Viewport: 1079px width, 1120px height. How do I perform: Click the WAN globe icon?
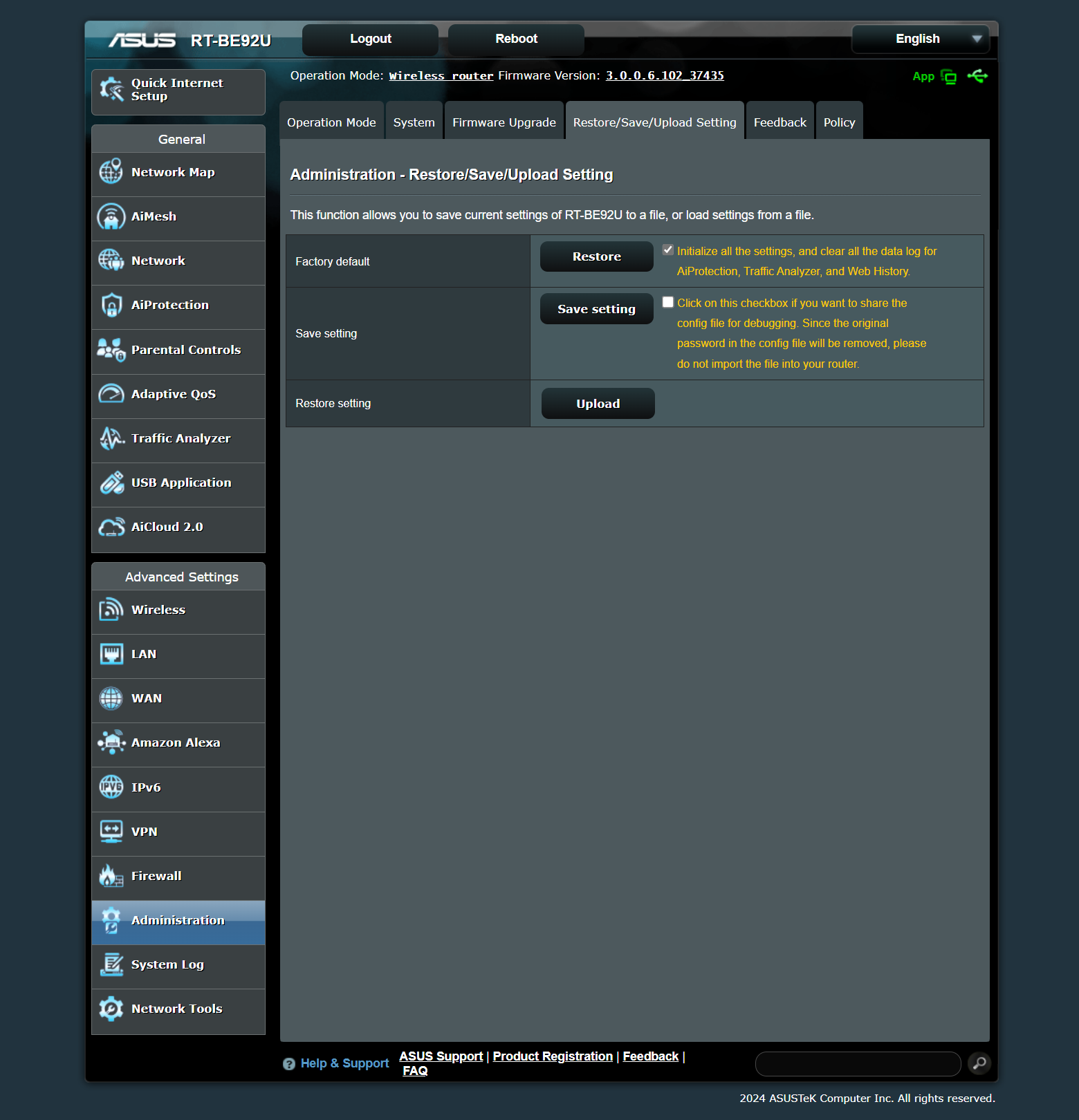[x=111, y=698]
